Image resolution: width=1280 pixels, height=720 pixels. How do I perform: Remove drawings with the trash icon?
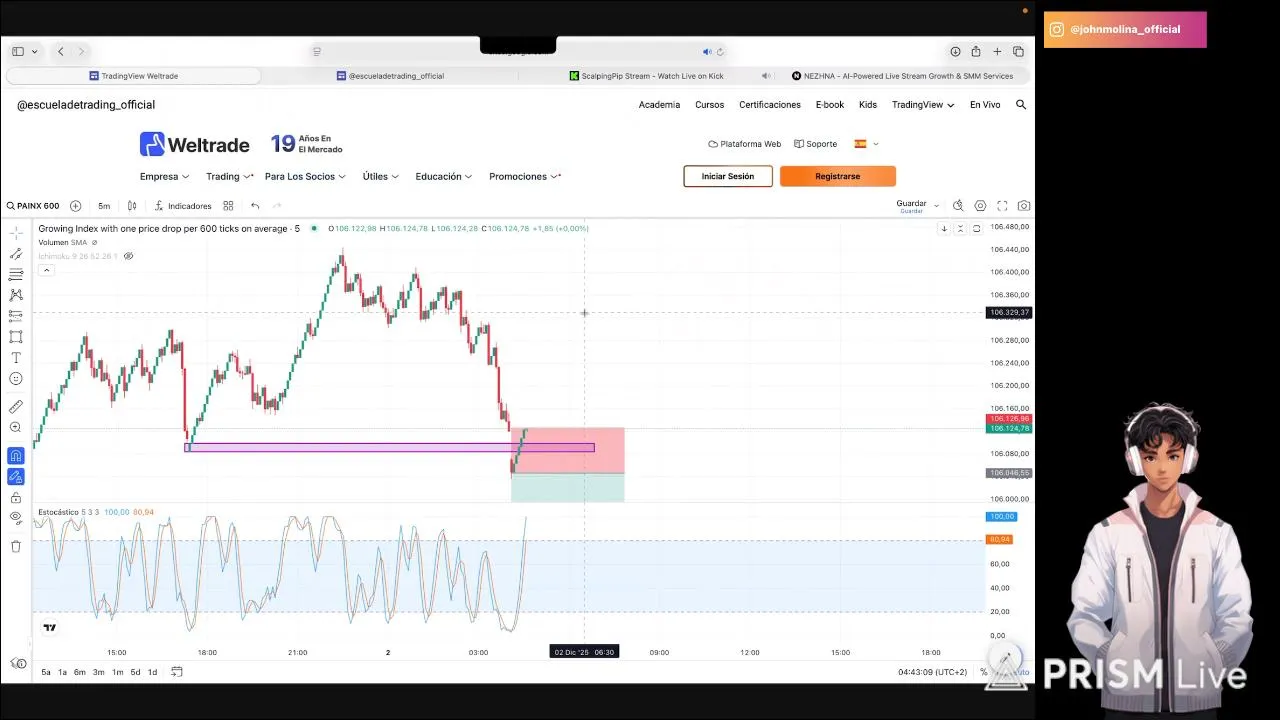pyautogui.click(x=16, y=546)
